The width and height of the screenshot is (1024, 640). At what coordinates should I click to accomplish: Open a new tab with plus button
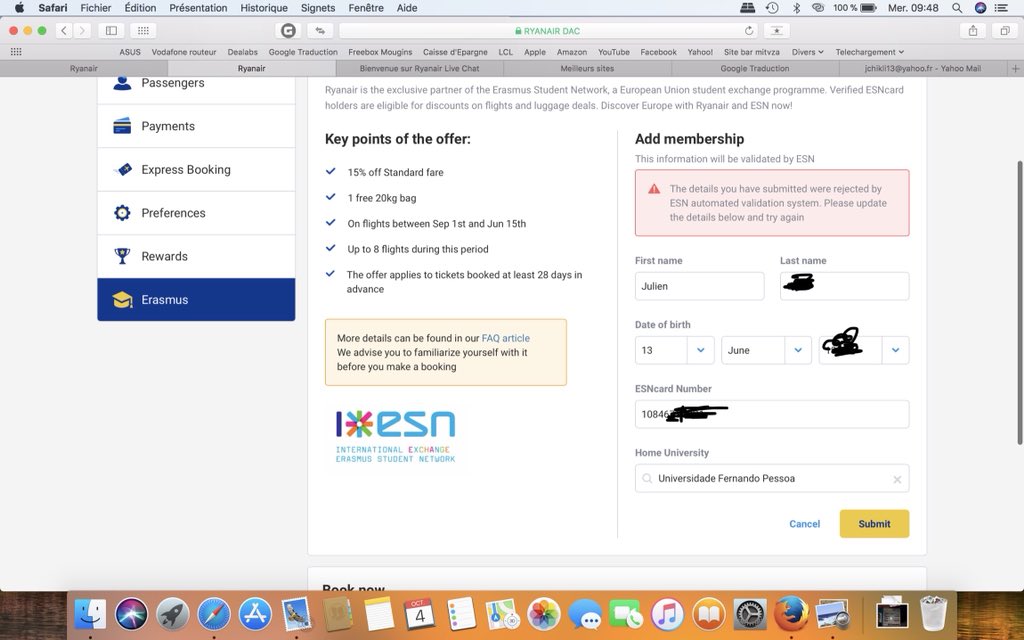(1016, 69)
